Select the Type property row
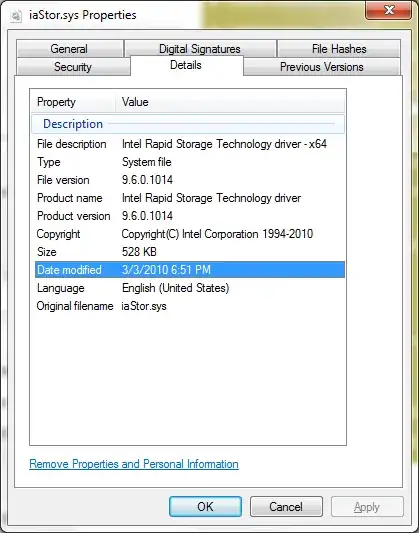 pyautogui.click(x=190, y=162)
